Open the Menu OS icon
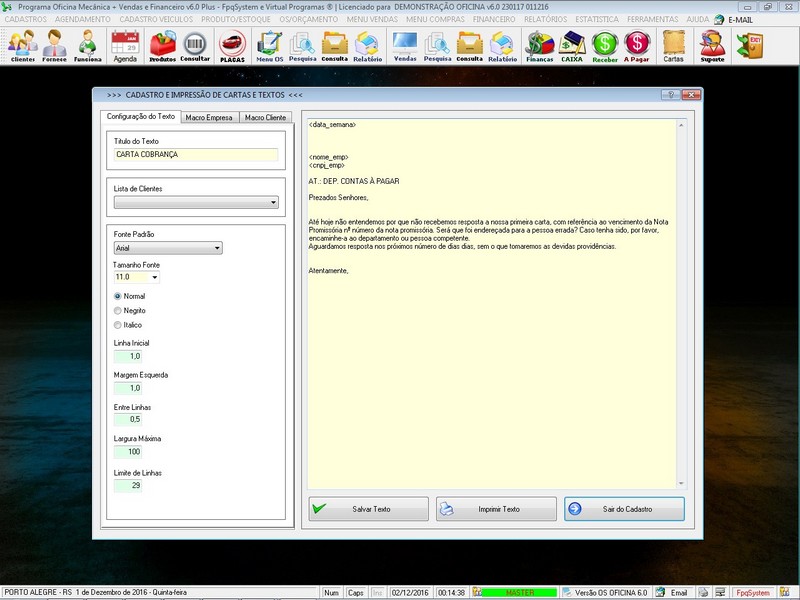The height and width of the screenshot is (600, 800). click(269, 46)
